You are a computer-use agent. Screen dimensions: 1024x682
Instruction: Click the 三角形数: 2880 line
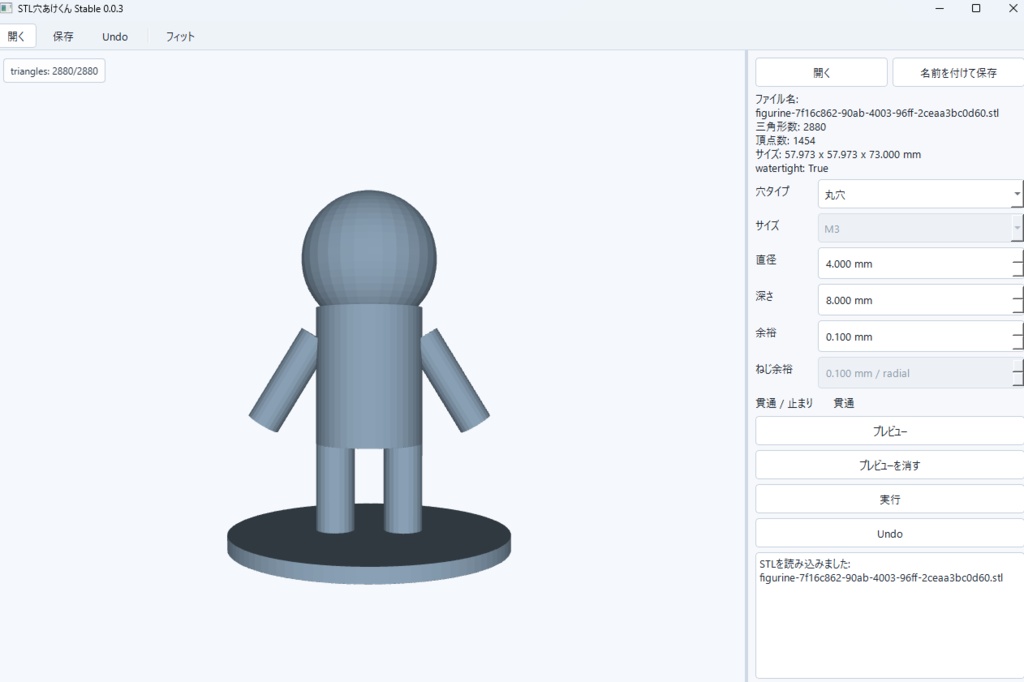(791, 127)
